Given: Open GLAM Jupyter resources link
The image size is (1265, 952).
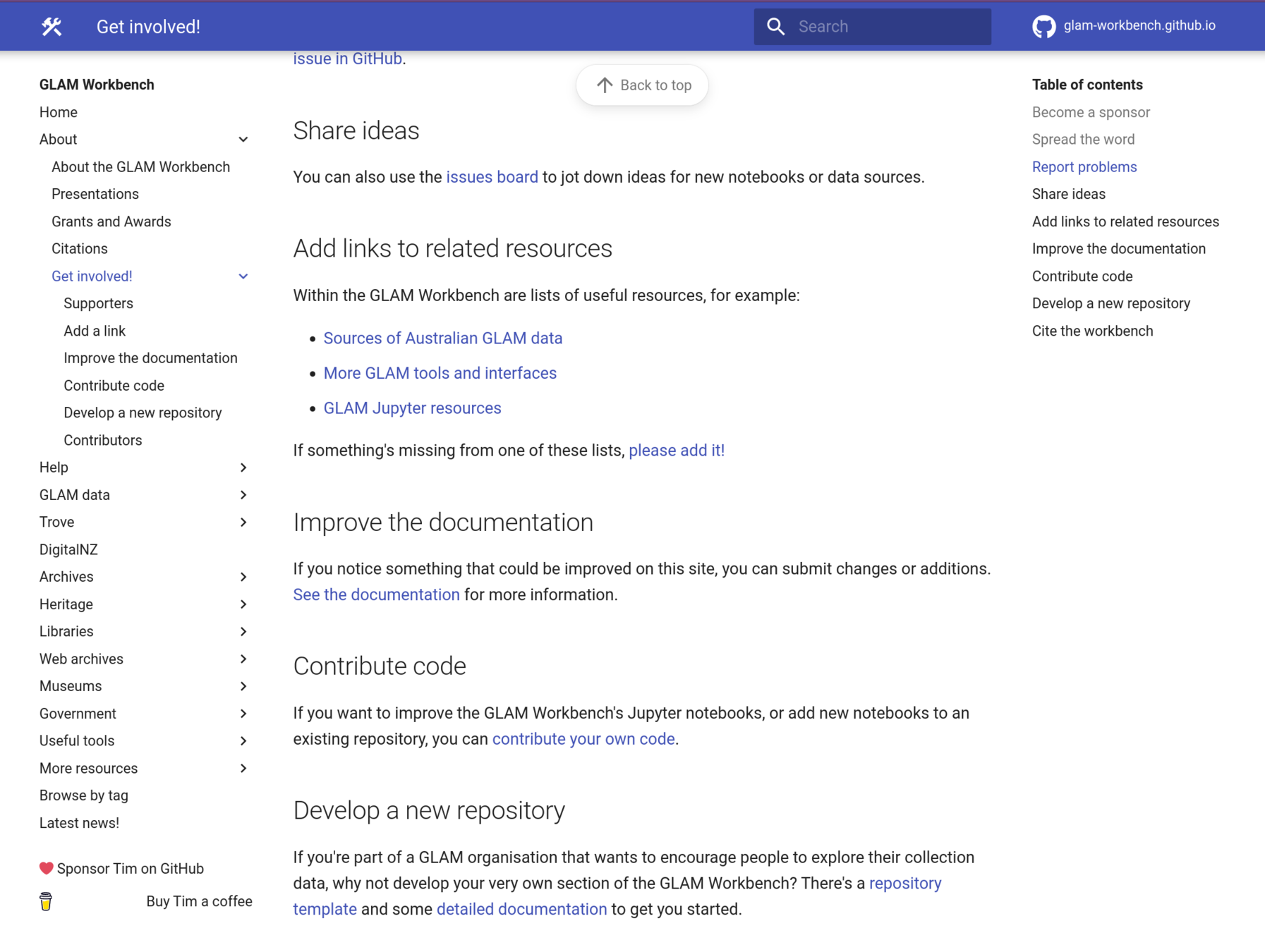Looking at the screenshot, I should [412, 408].
